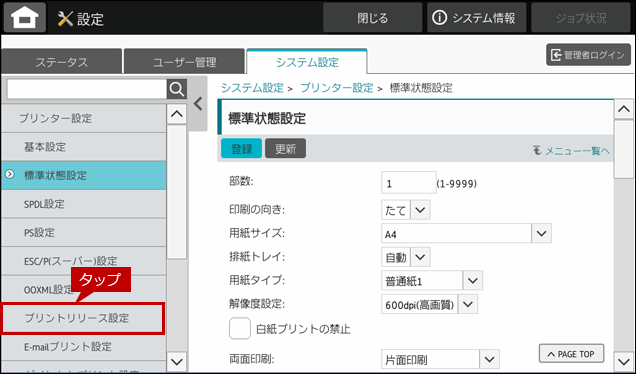This screenshot has height=374, width=636.
Task: Click PAGE TOP button
Action: (x=571, y=354)
